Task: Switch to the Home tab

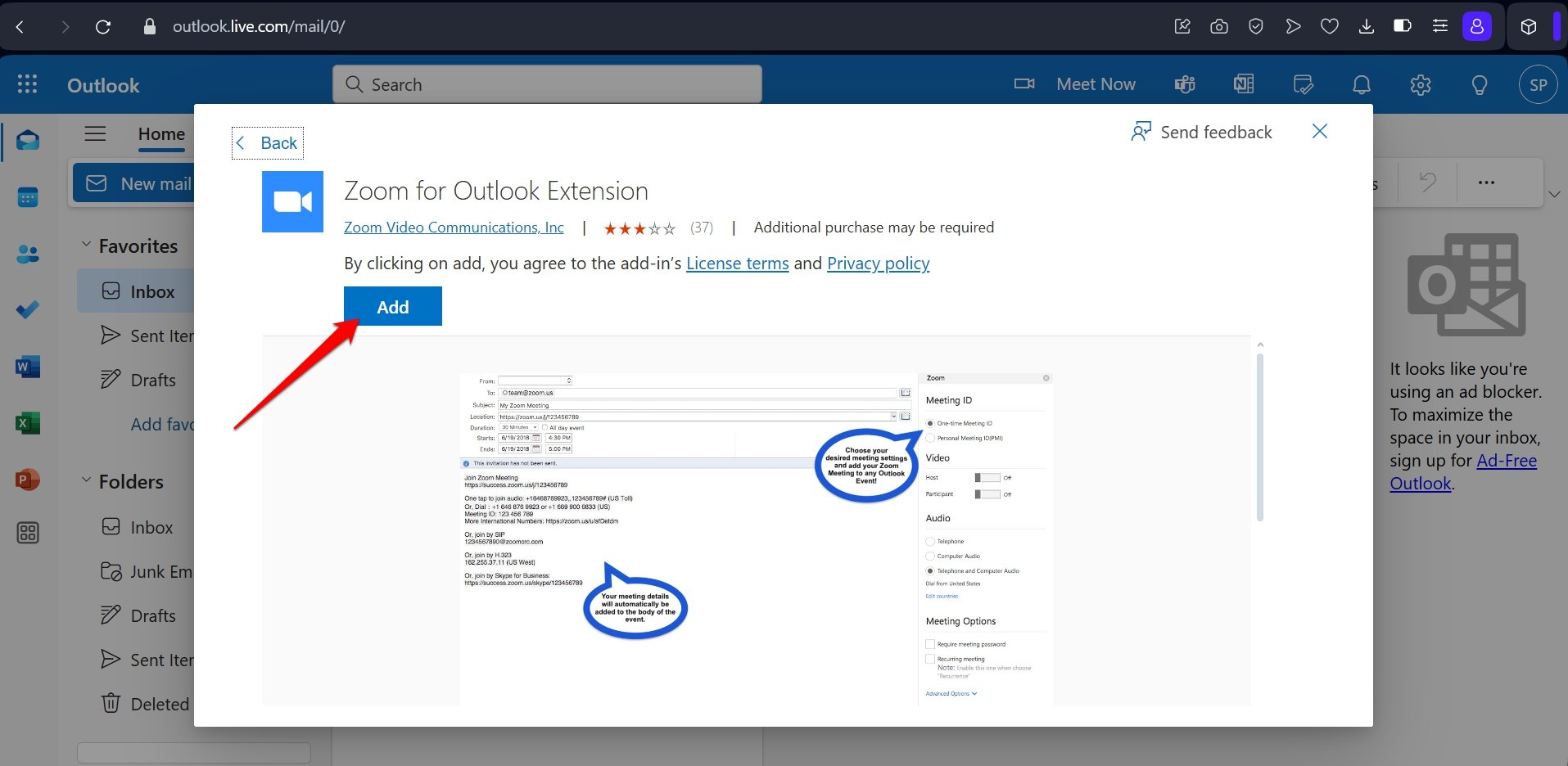Action: tap(161, 134)
